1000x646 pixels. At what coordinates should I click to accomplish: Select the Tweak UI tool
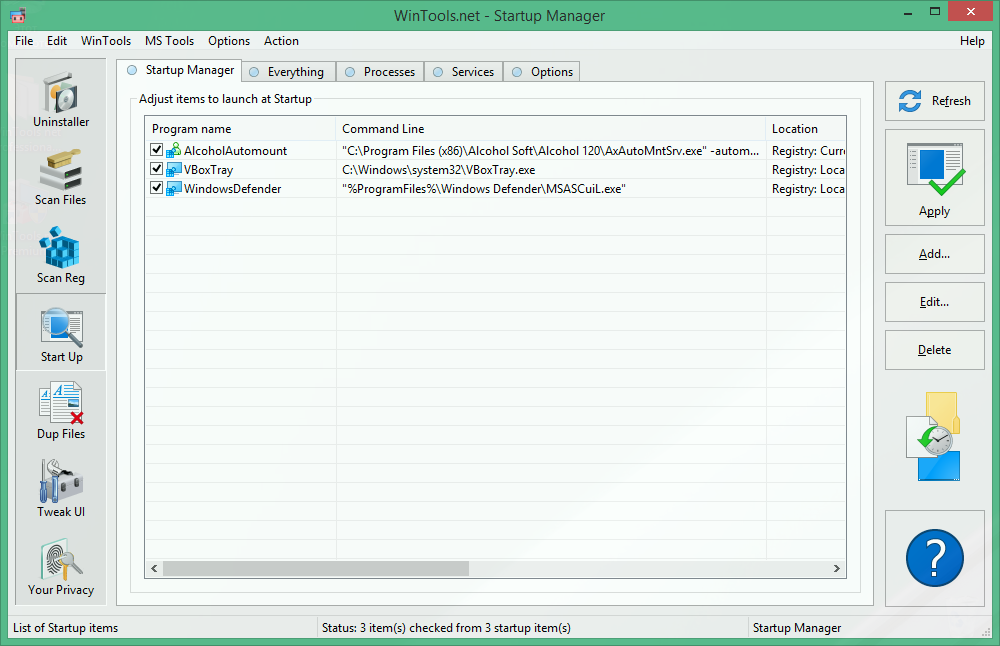pyautogui.click(x=60, y=487)
